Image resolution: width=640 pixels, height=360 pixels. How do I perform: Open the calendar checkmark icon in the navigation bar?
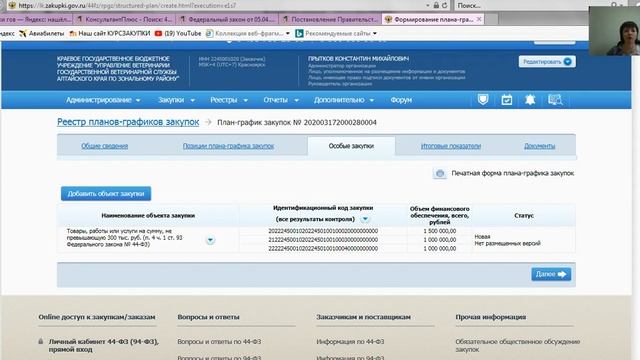coord(507,100)
